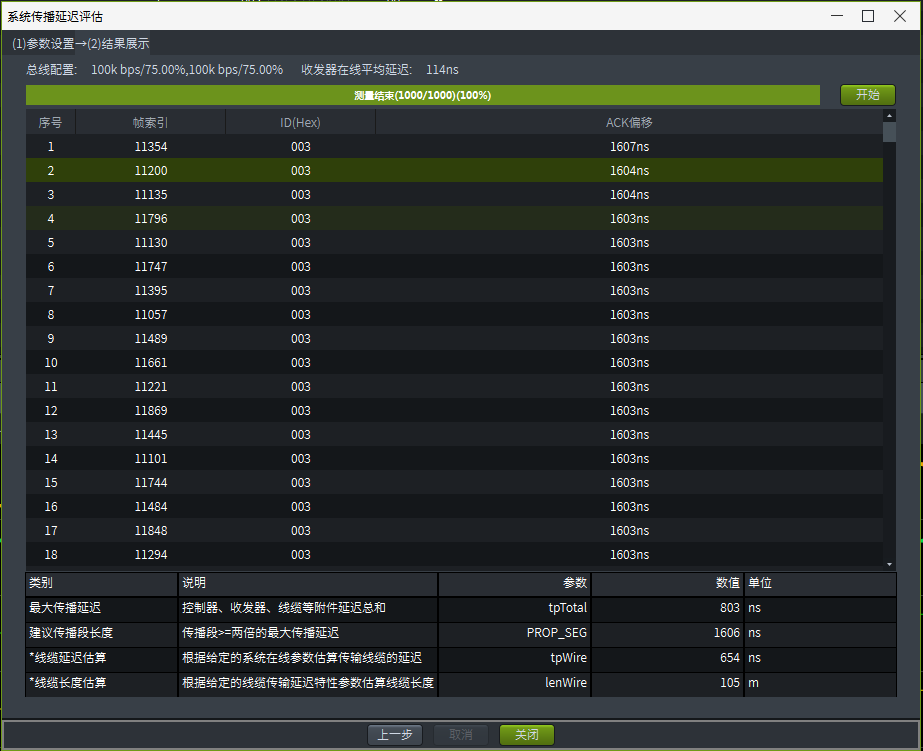Select row with frame index 11848
Image resolution: width=923 pixels, height=751 pixels.
[454, 531]
